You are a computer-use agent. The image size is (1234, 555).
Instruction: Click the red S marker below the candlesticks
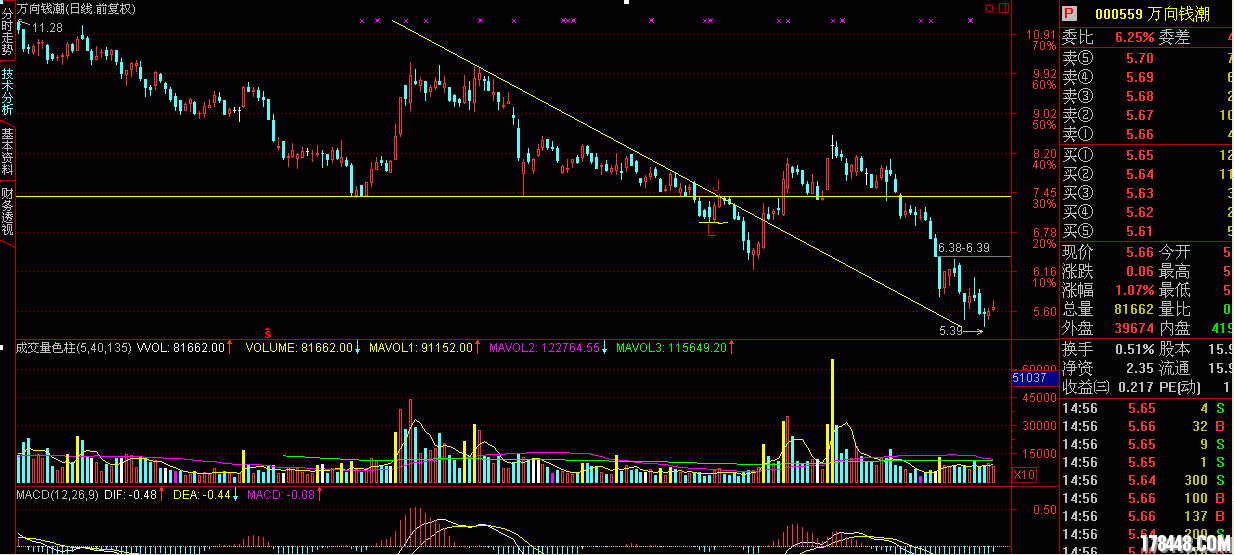pyautogui.click(x=267, y=331)
